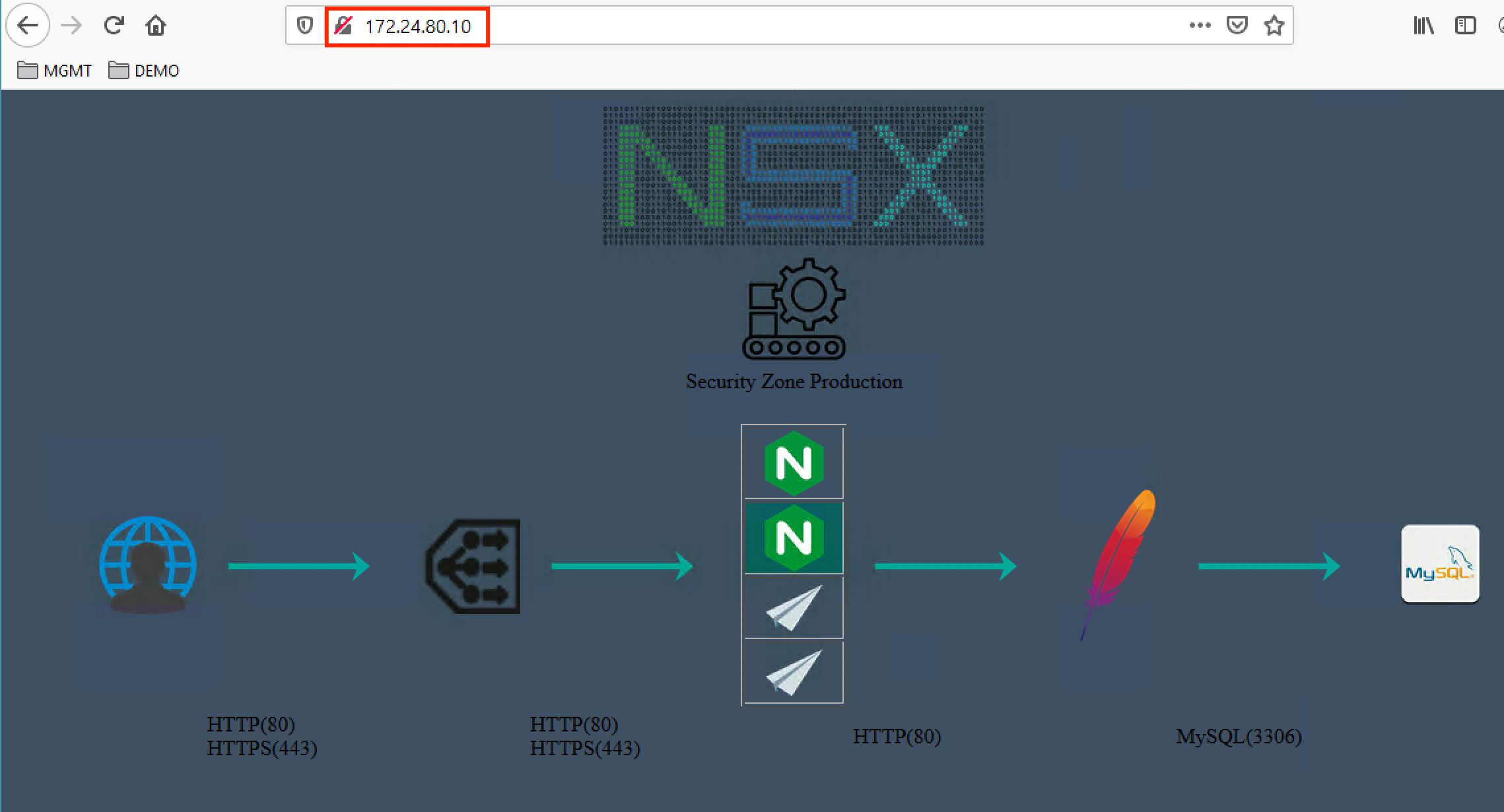Viewport: 1504px width, 812px height.
Task: Open the MGMT bookmarks folder
Action: click(54, 71)
